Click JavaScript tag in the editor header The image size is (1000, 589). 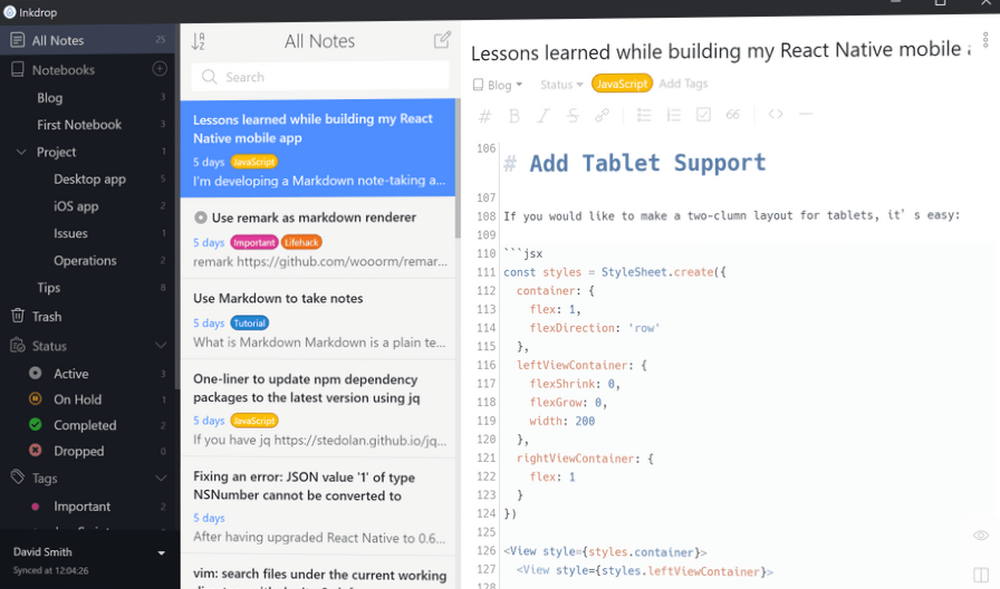coord(622,84)
